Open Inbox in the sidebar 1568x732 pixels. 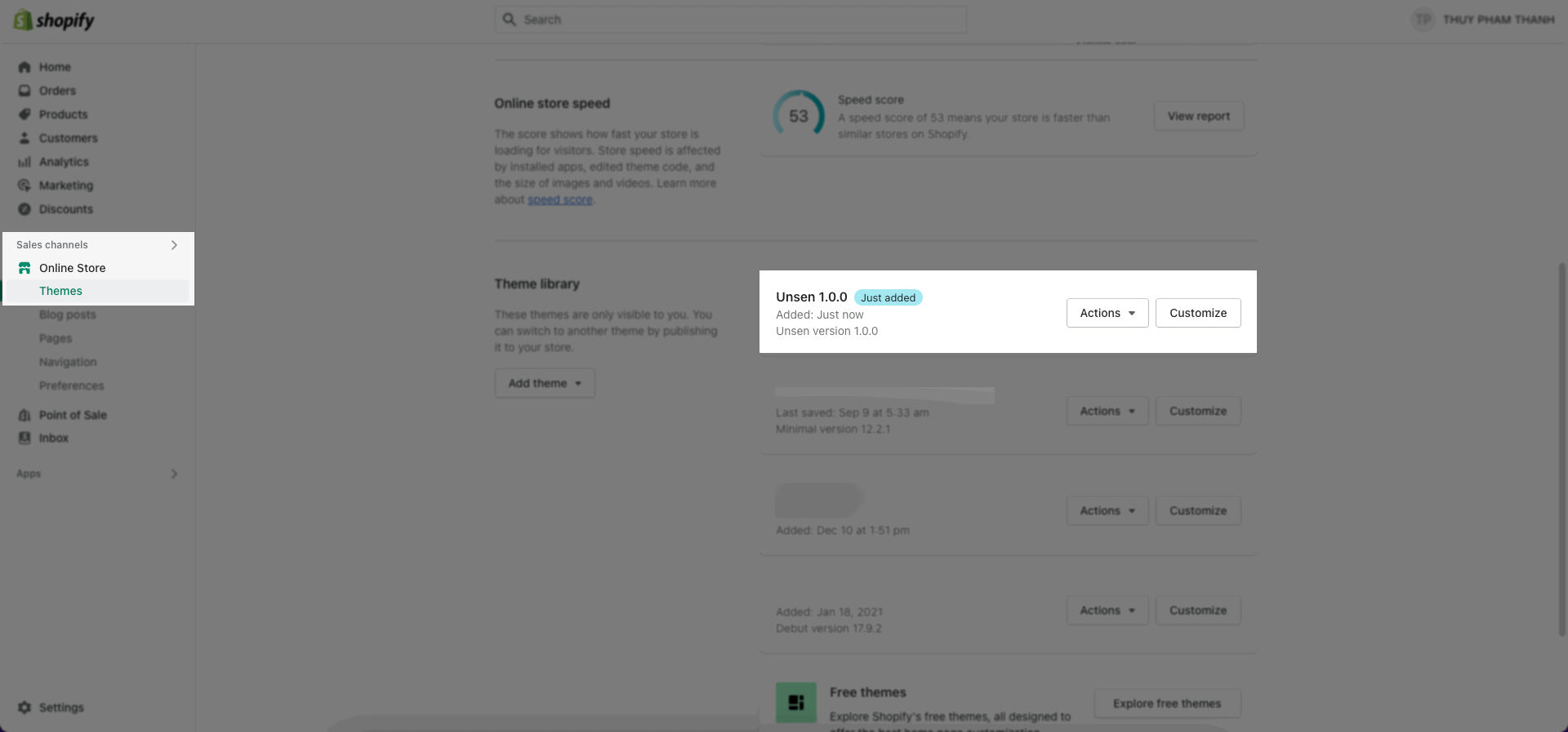(x=54, y=438)
